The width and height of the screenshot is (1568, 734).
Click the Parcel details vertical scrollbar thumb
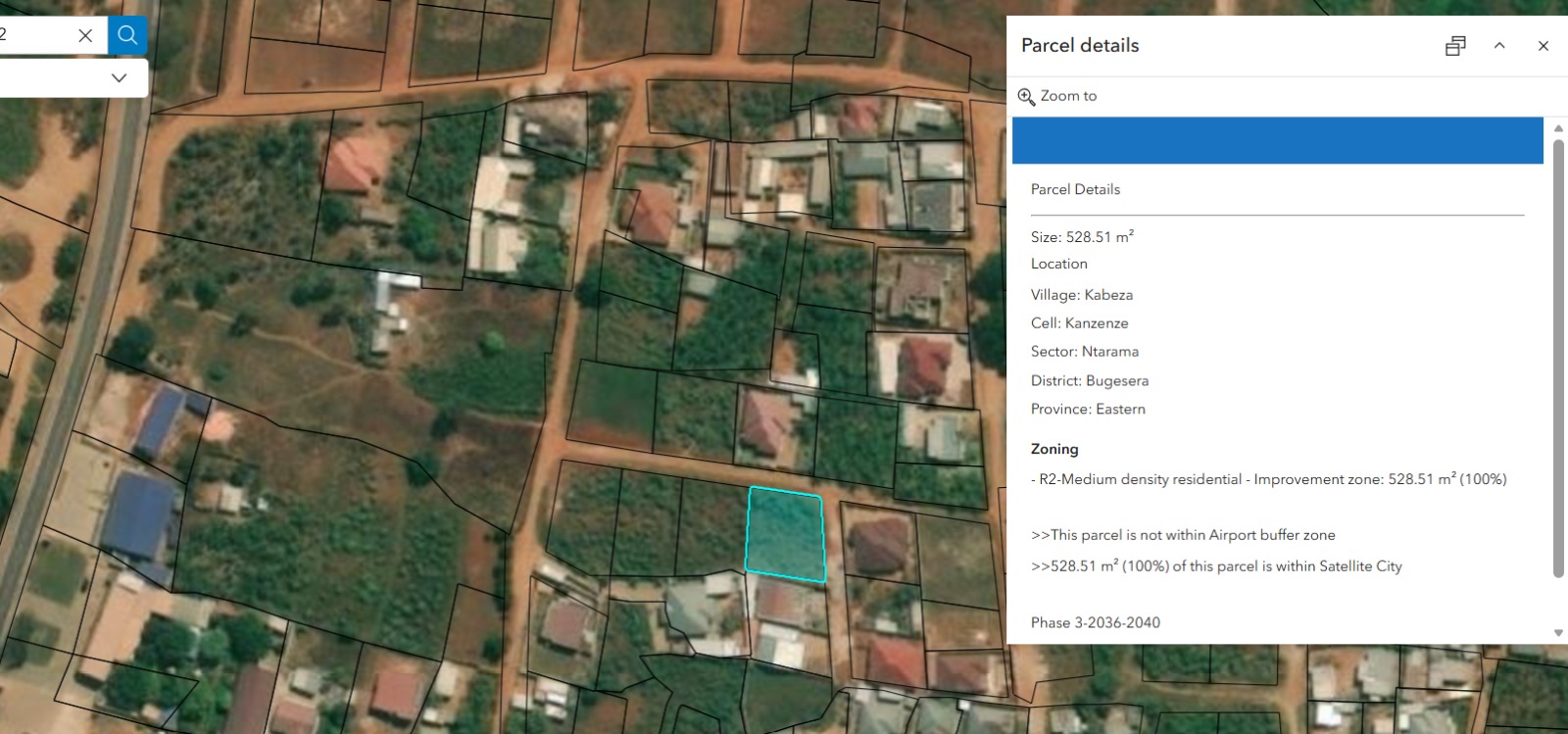(1558, 359)
